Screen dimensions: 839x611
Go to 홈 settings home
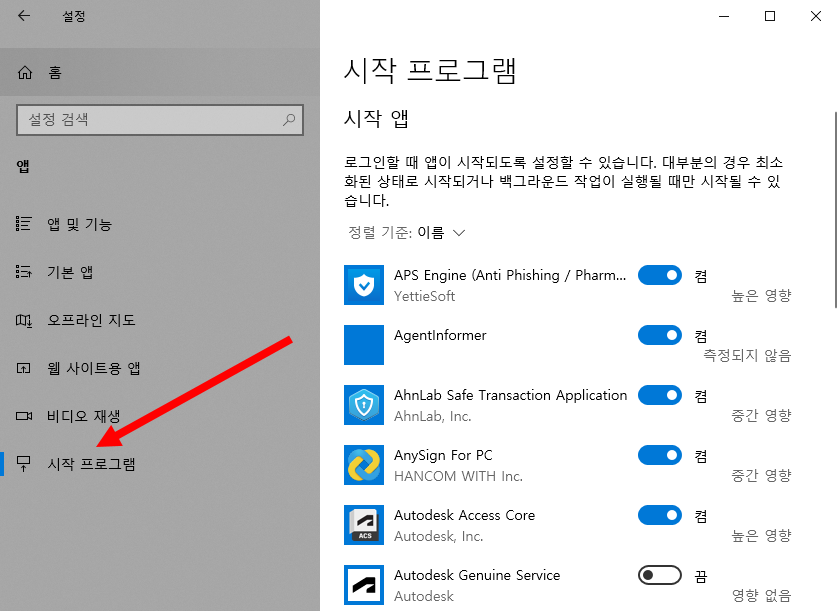[x=159, y=72]
